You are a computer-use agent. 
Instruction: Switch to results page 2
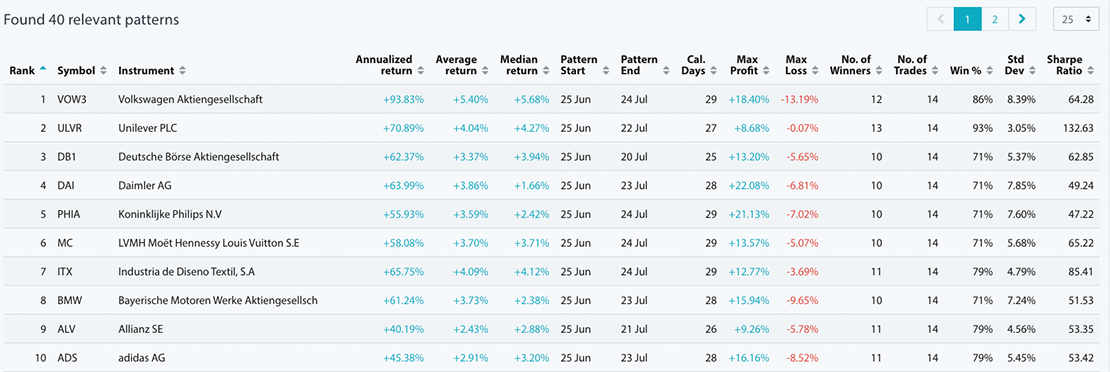coord(995,19)
